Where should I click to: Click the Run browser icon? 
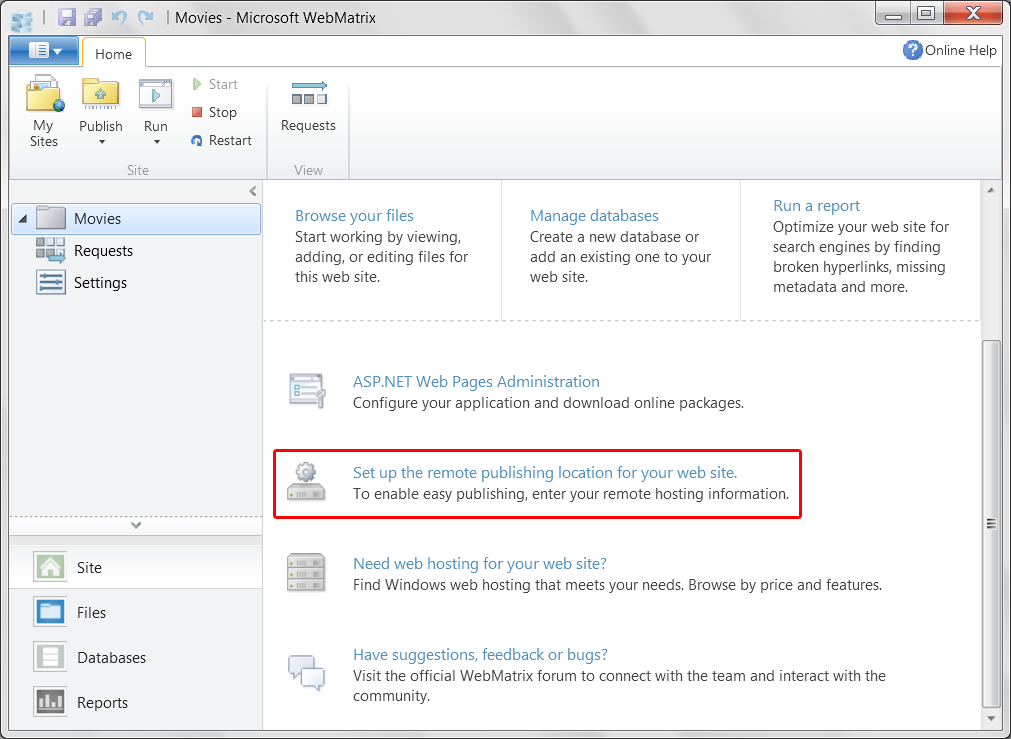point(155,94)
